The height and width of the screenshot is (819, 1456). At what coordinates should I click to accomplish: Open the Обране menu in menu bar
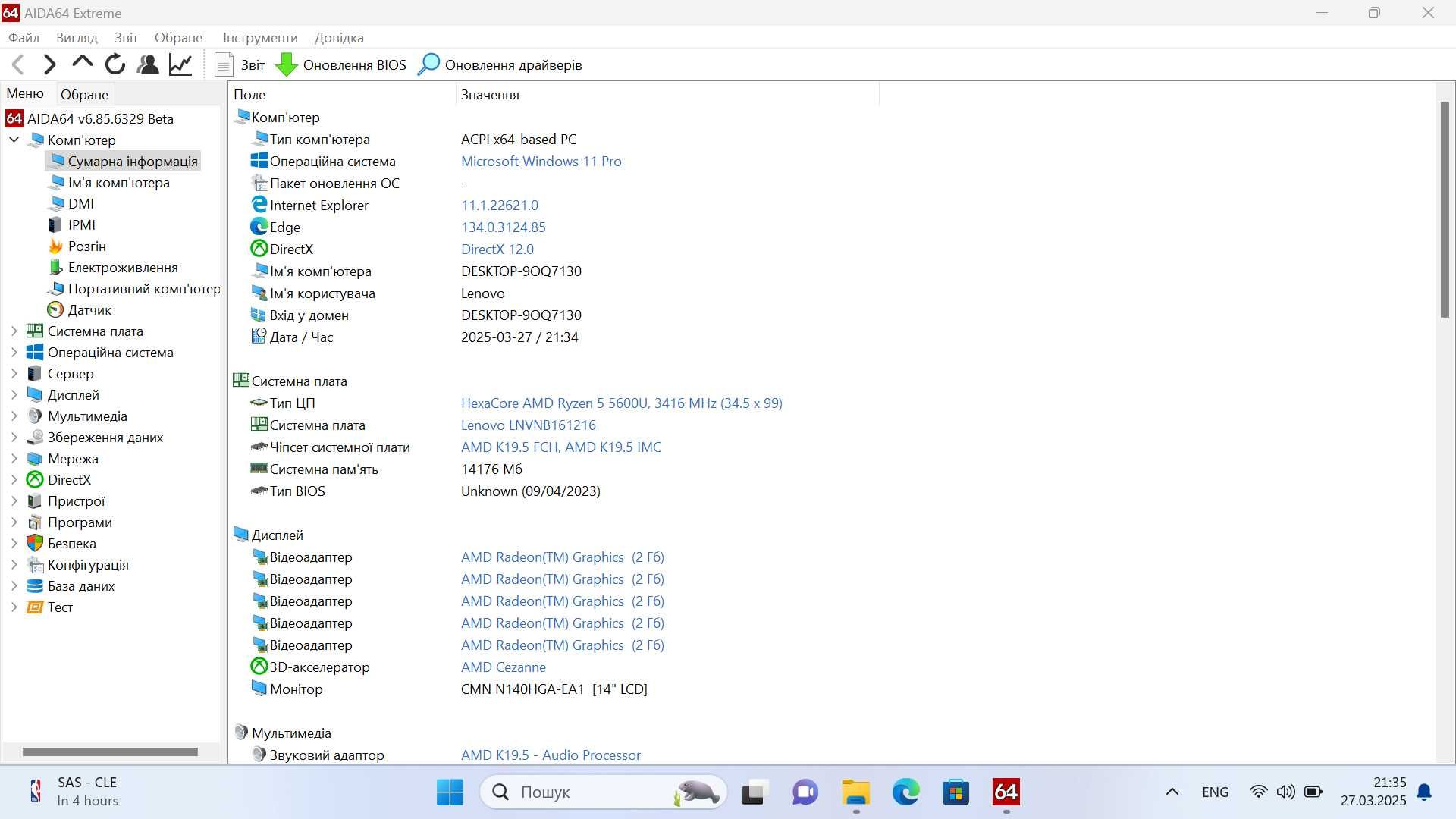[178, 38]
